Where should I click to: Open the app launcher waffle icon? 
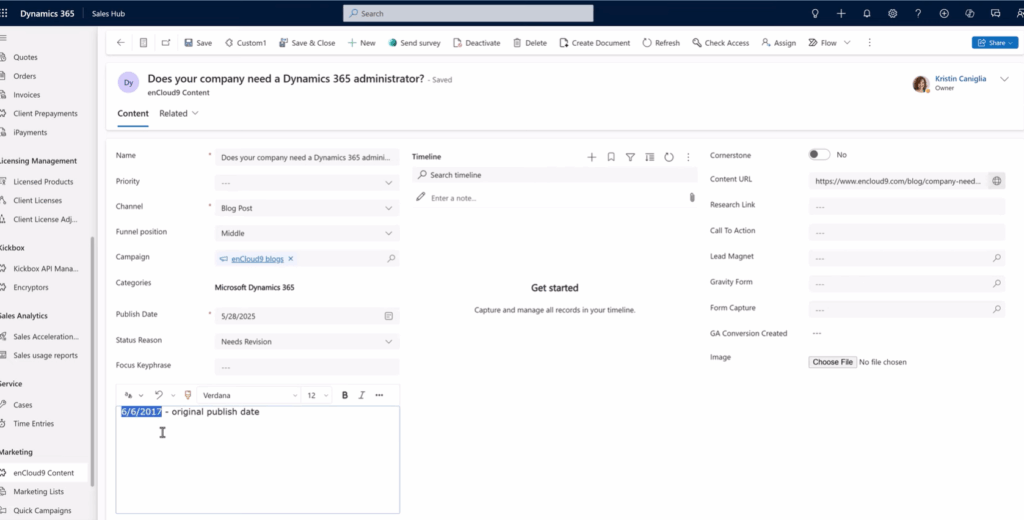(4, 13)
